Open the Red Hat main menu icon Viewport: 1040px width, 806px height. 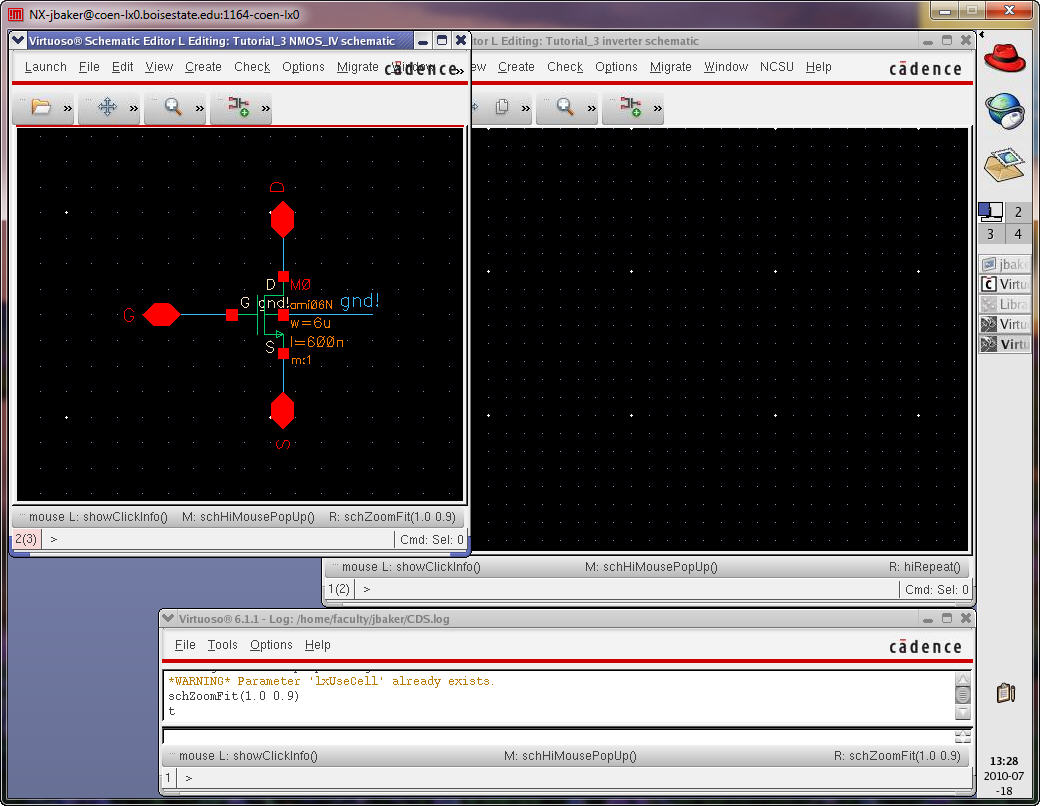pos(1004,56)
